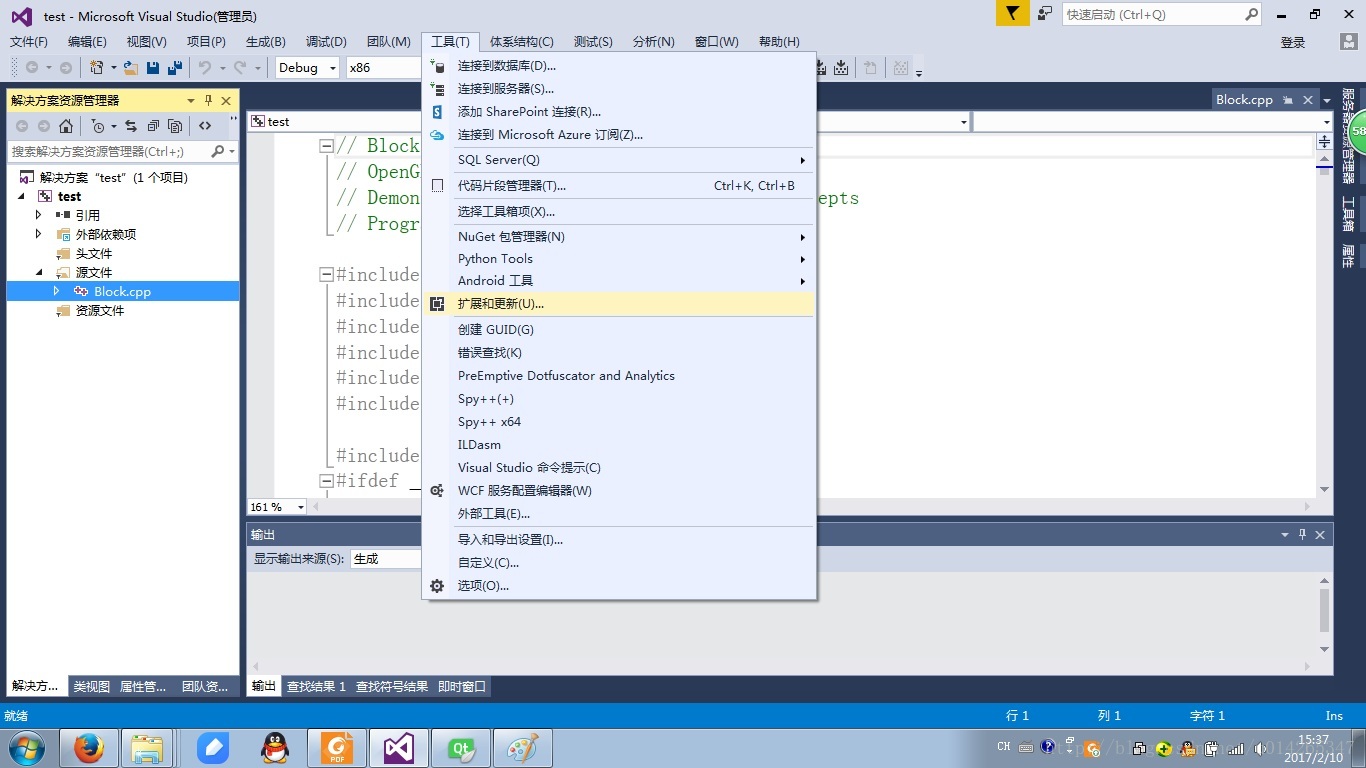Click the Sync with Active Document icon
The height and width of the screenshot is (768, 1366).
(x=131, y=126)
